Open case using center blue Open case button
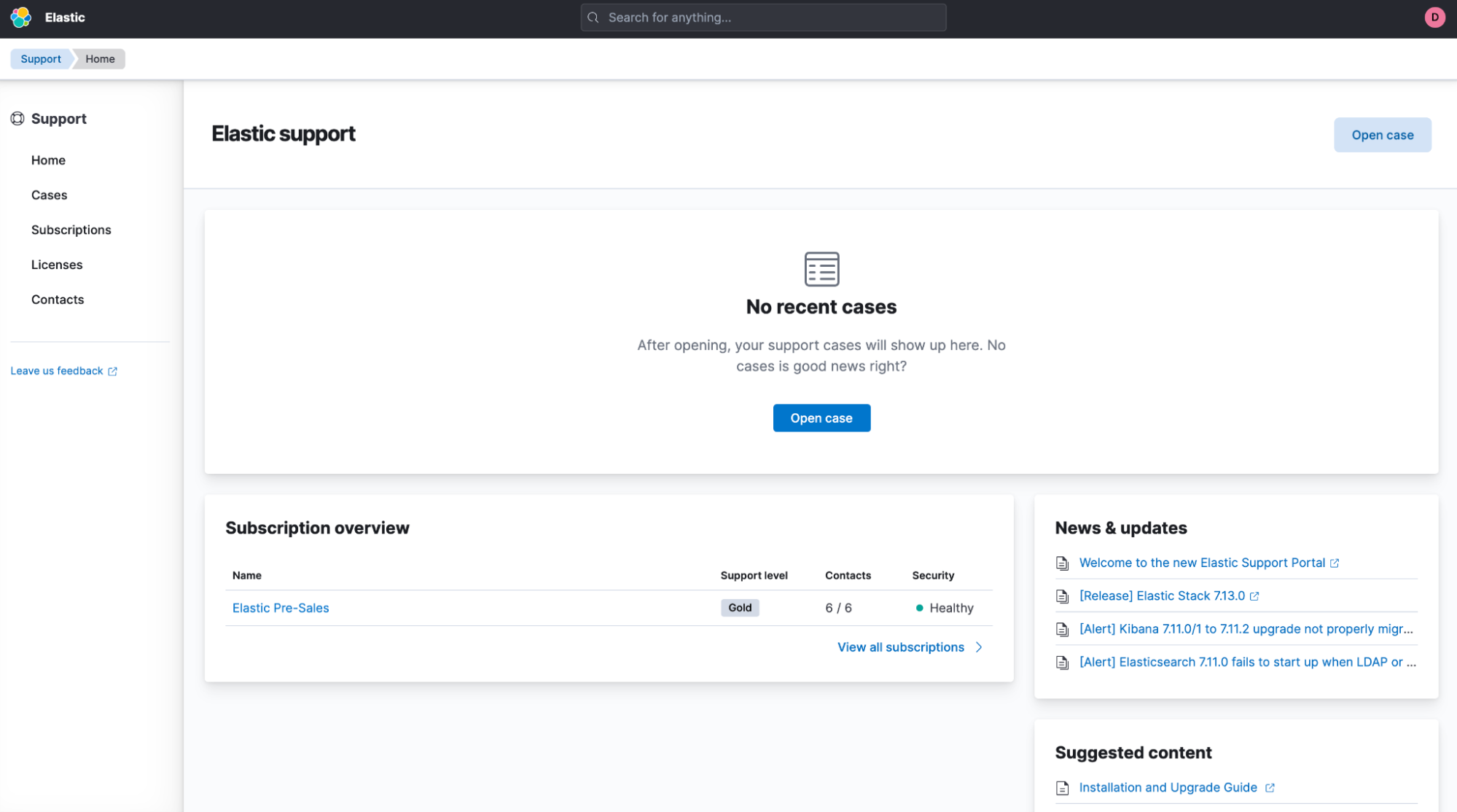1457x812 pixels. pyautogui.click(x=821, y=418)
